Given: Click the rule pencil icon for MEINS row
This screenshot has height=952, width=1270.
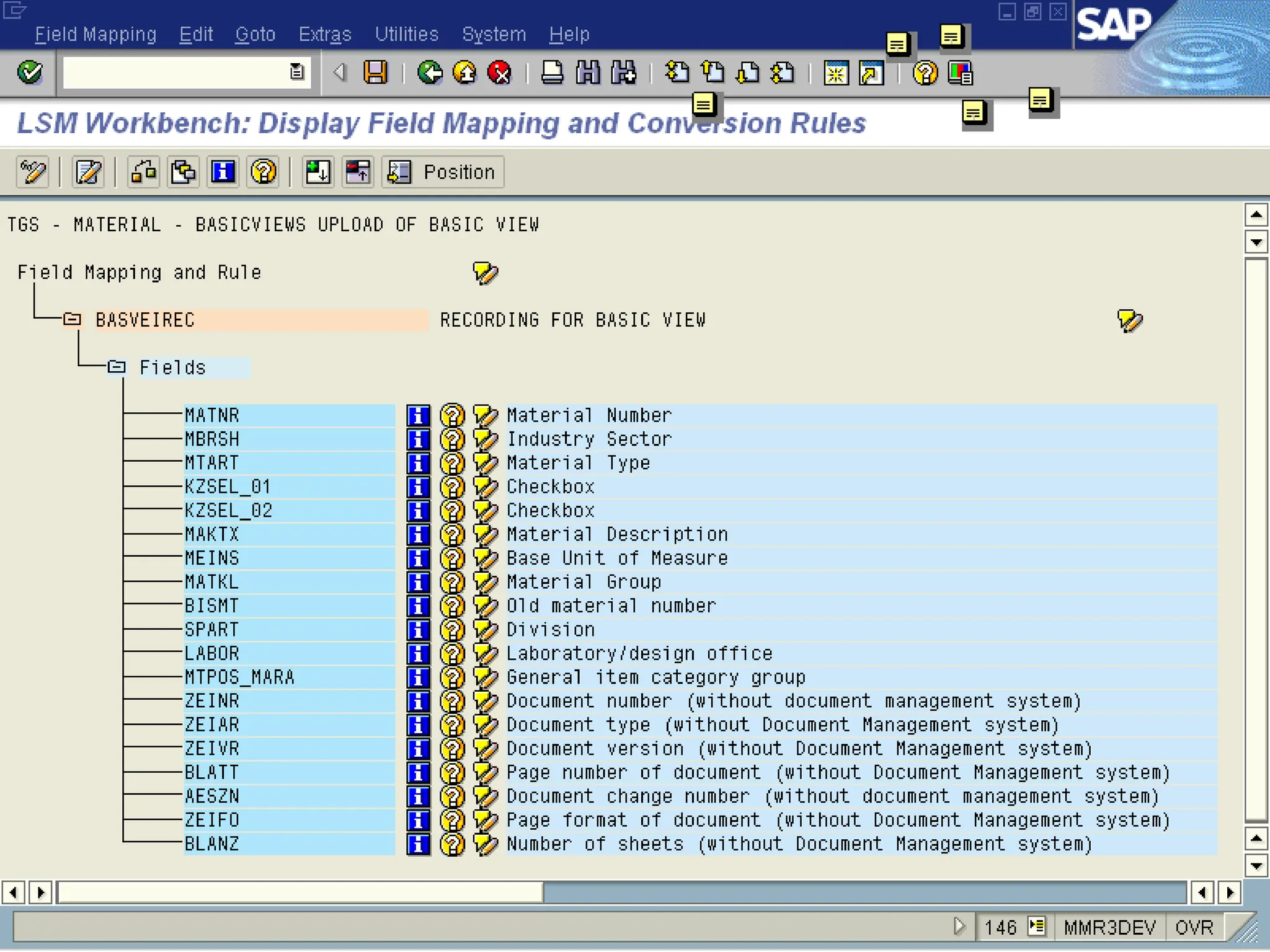Looking at the screenshot, I should pyautogui.click(x=485, y=558).
